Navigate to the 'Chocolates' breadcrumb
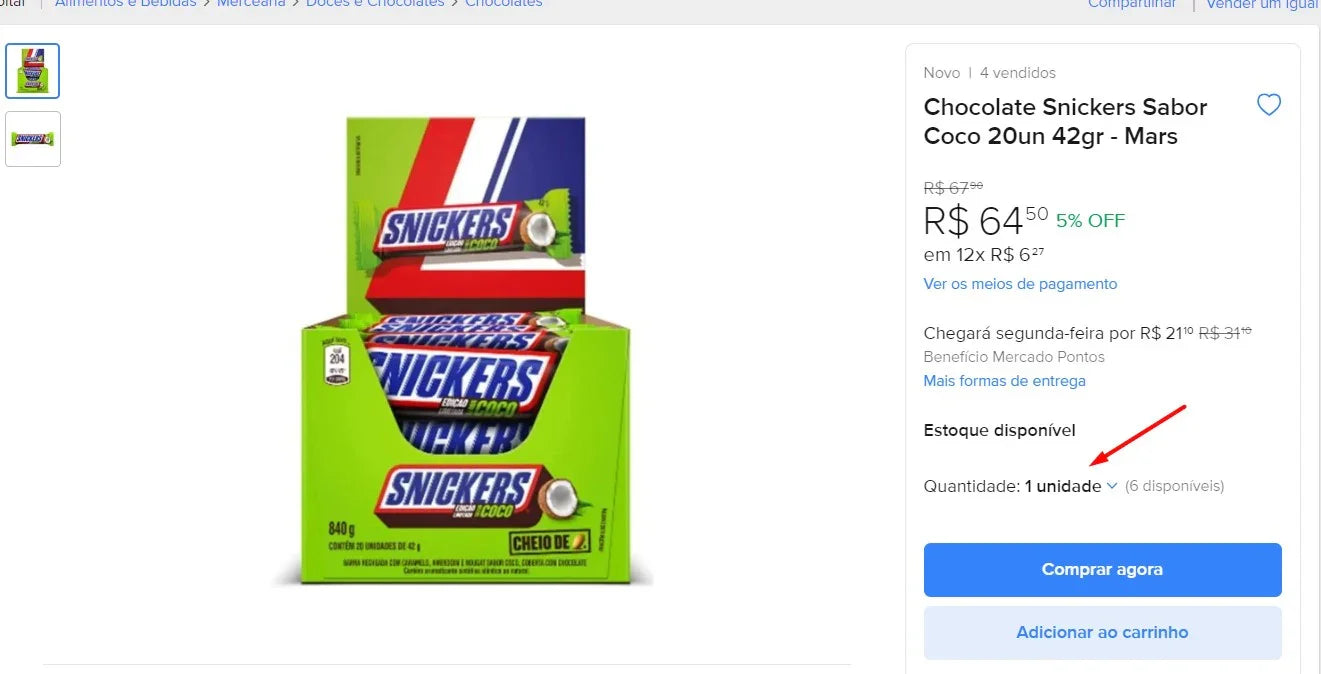 (503, 4)
